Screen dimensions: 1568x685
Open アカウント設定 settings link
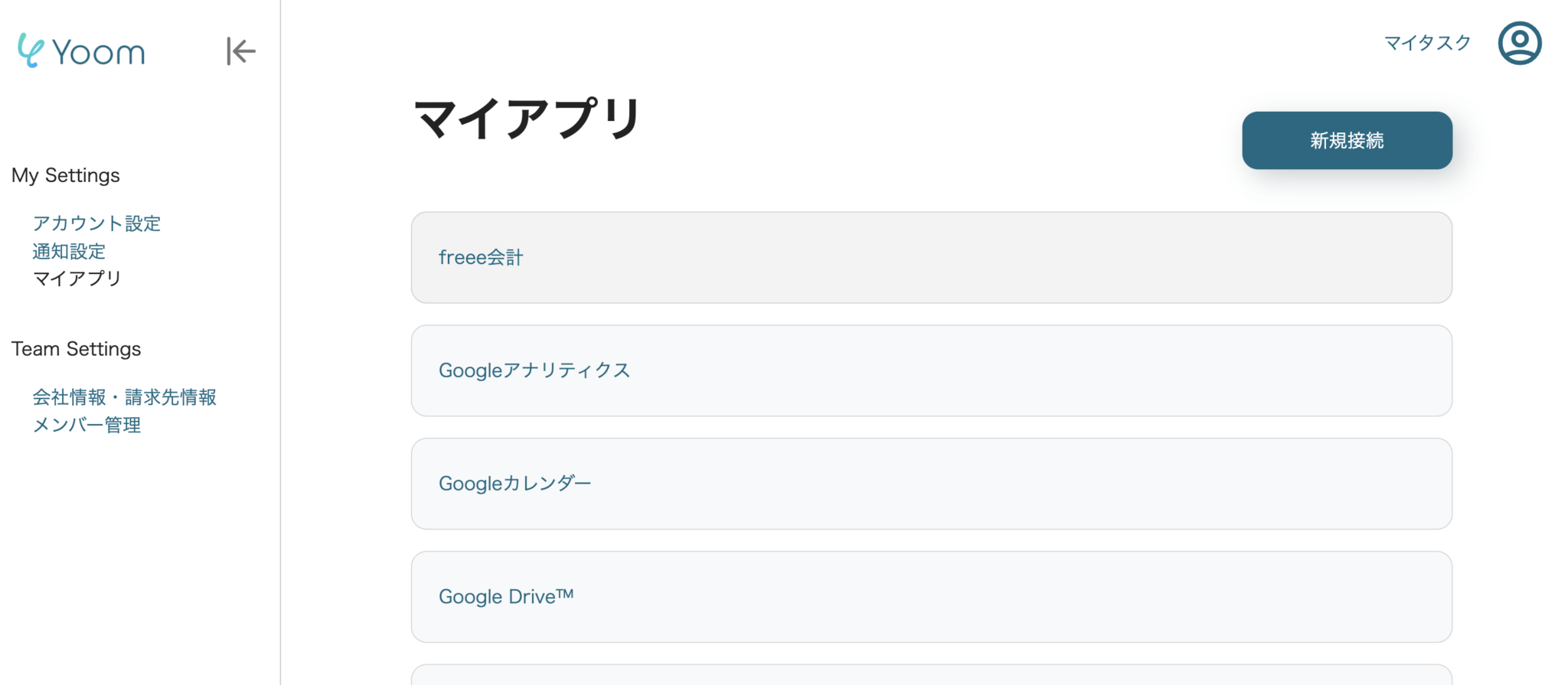click(96, 223)
